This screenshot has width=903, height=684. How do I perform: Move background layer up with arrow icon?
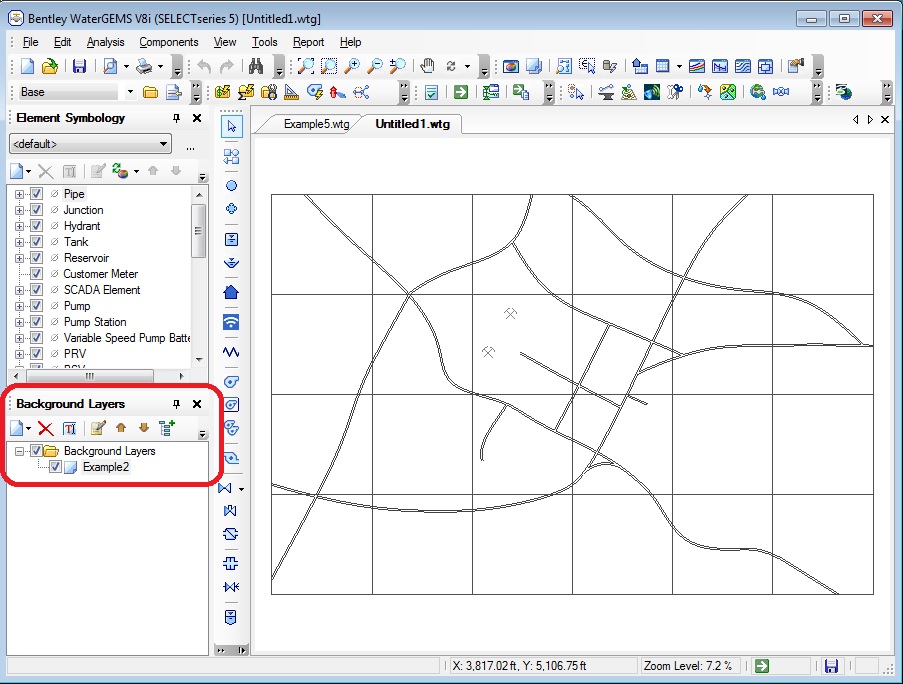(x=121, y=428)
